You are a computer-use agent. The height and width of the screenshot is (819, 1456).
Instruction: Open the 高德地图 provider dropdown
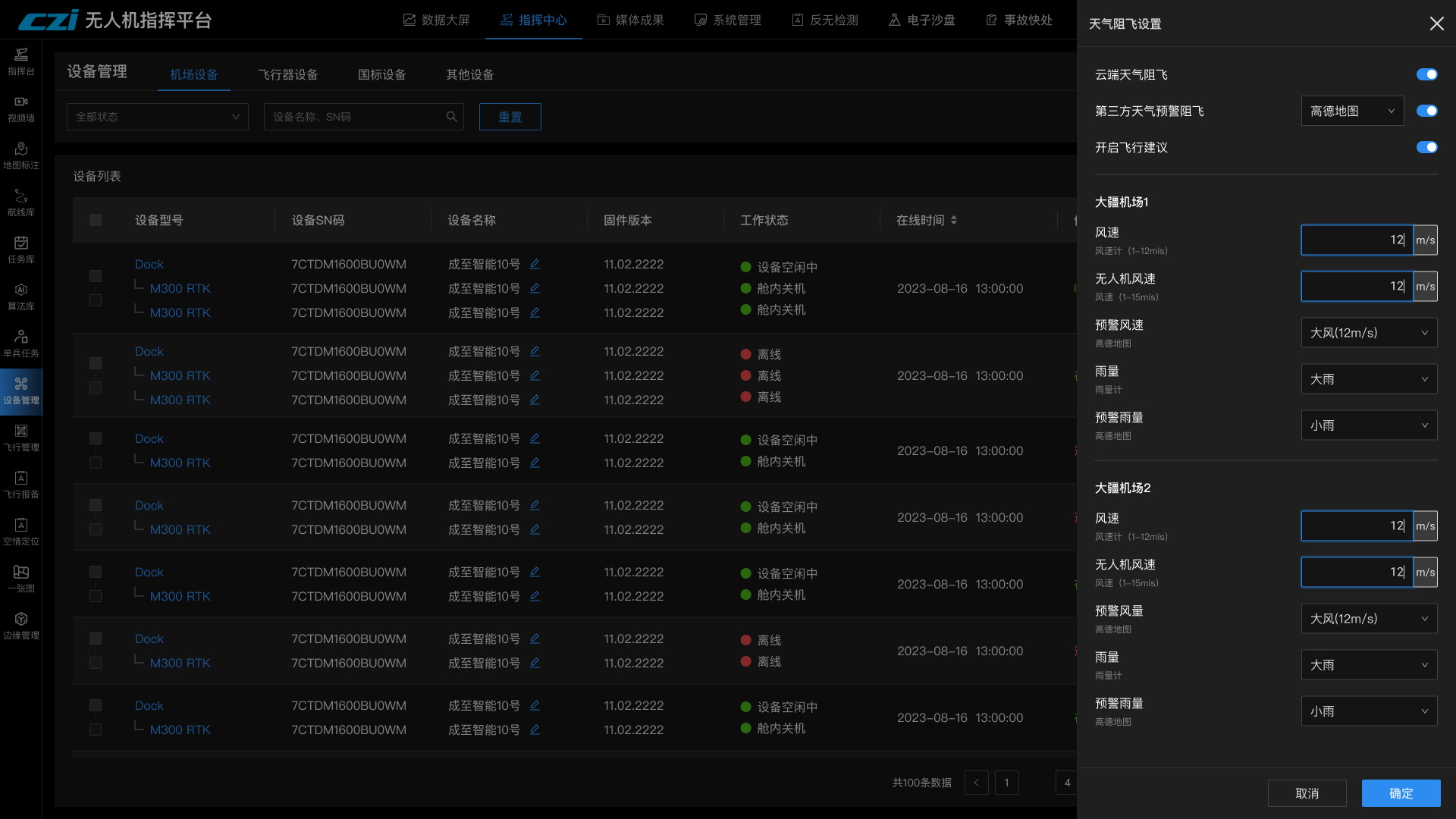coord(1352,111)
